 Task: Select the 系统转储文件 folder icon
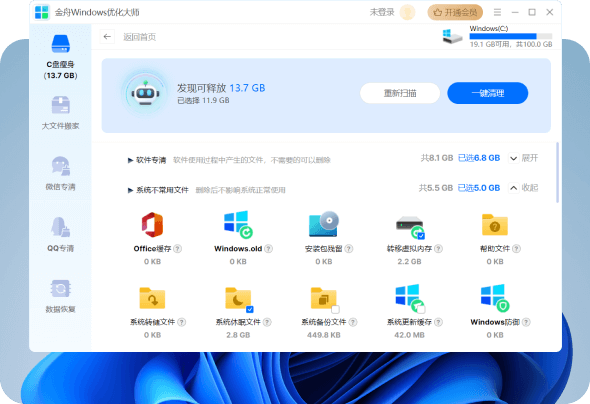tap(152, 298)
